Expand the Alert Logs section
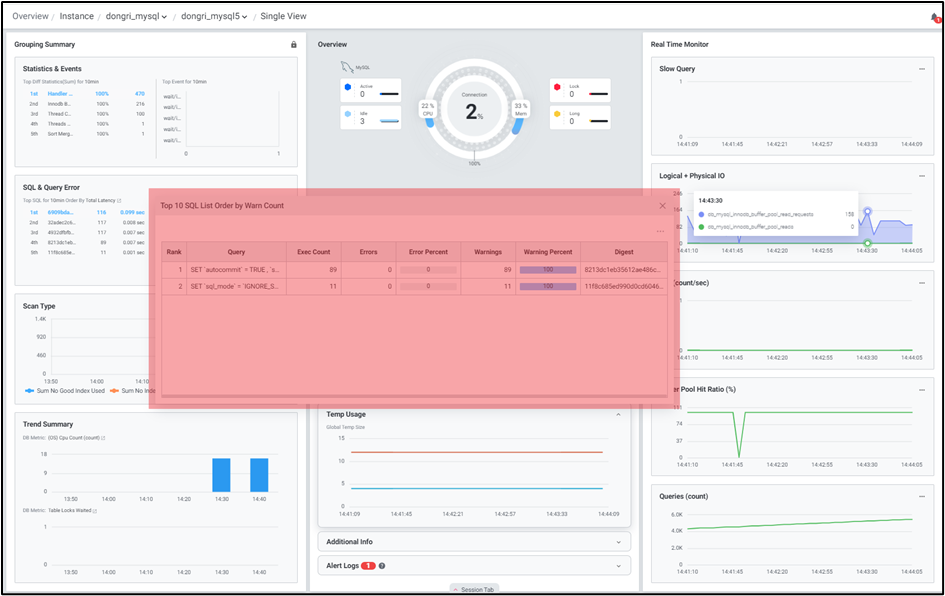The width and height of the screenshot is (945, 596). coord(618,566)
